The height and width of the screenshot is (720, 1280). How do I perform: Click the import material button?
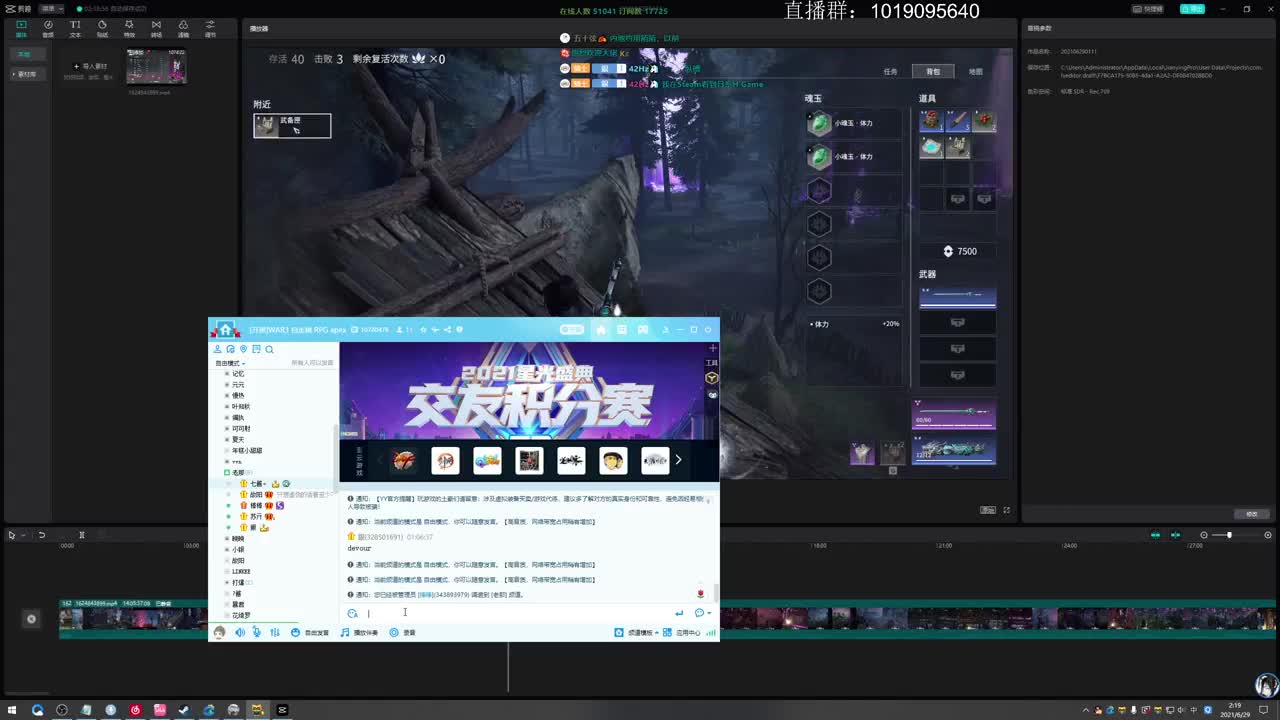click(91, 66)
